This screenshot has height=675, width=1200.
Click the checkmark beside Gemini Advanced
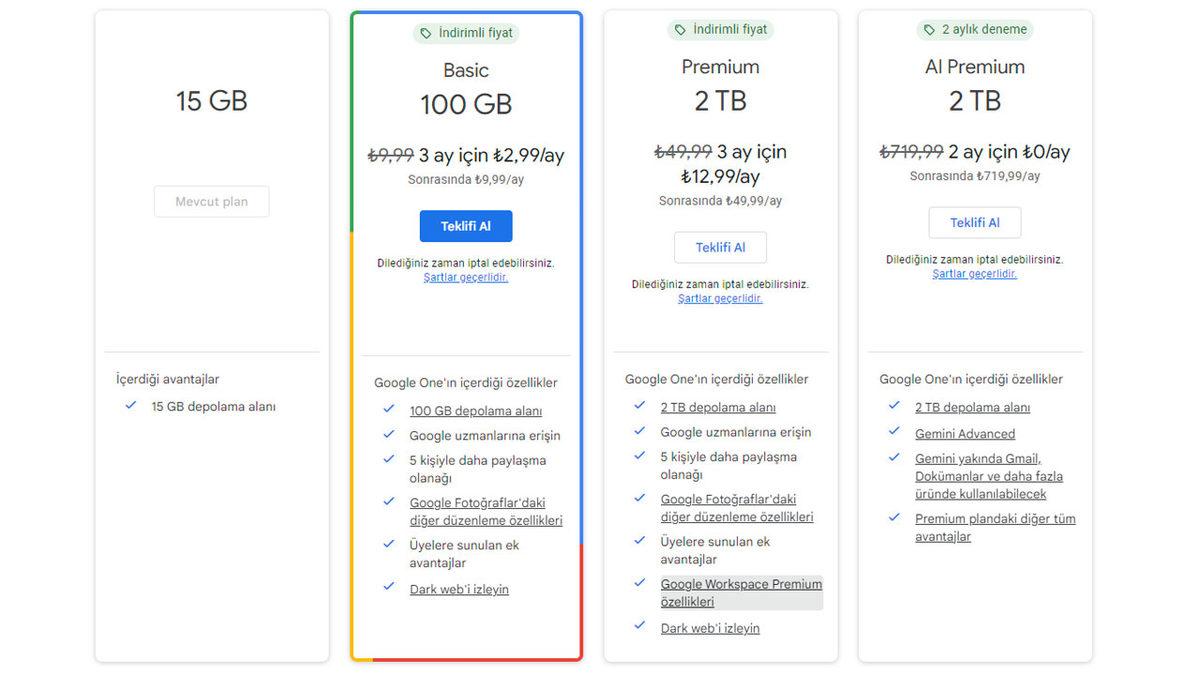(893, 432)
